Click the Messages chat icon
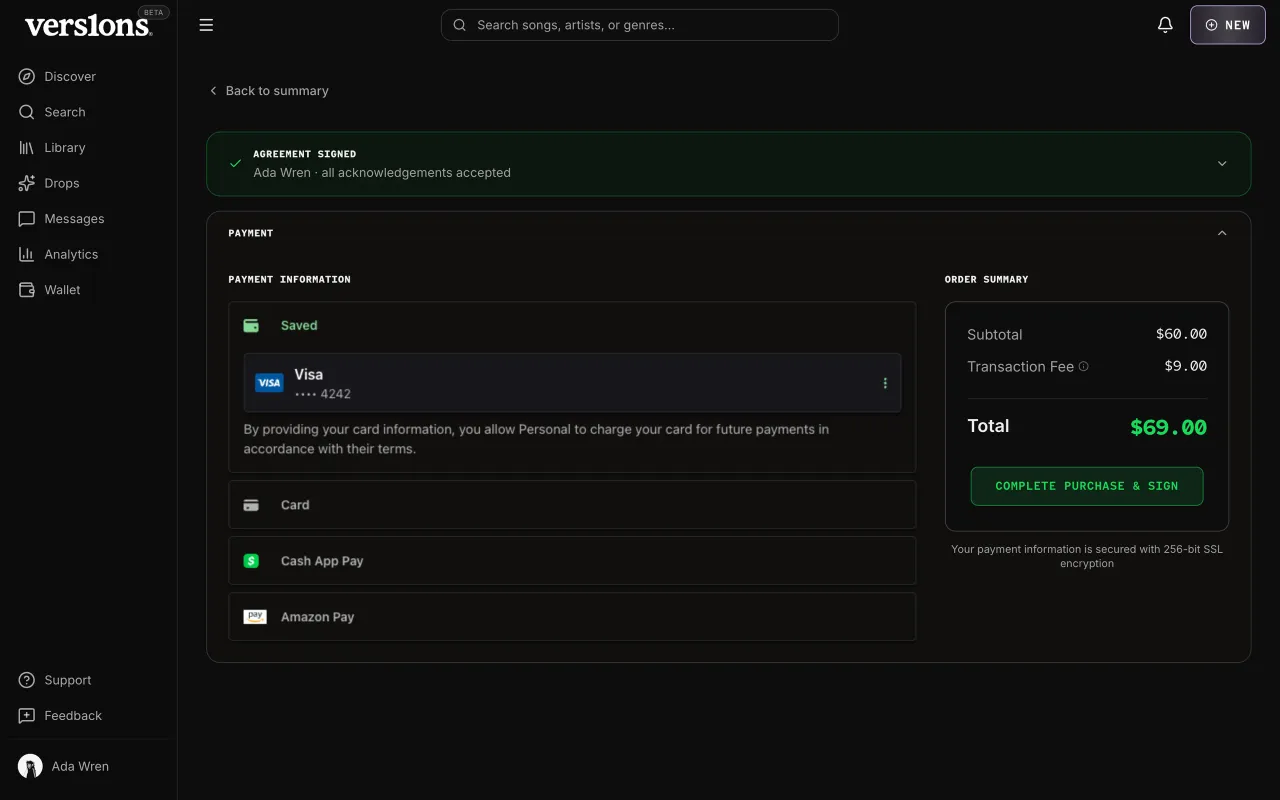 coord(27,218)
